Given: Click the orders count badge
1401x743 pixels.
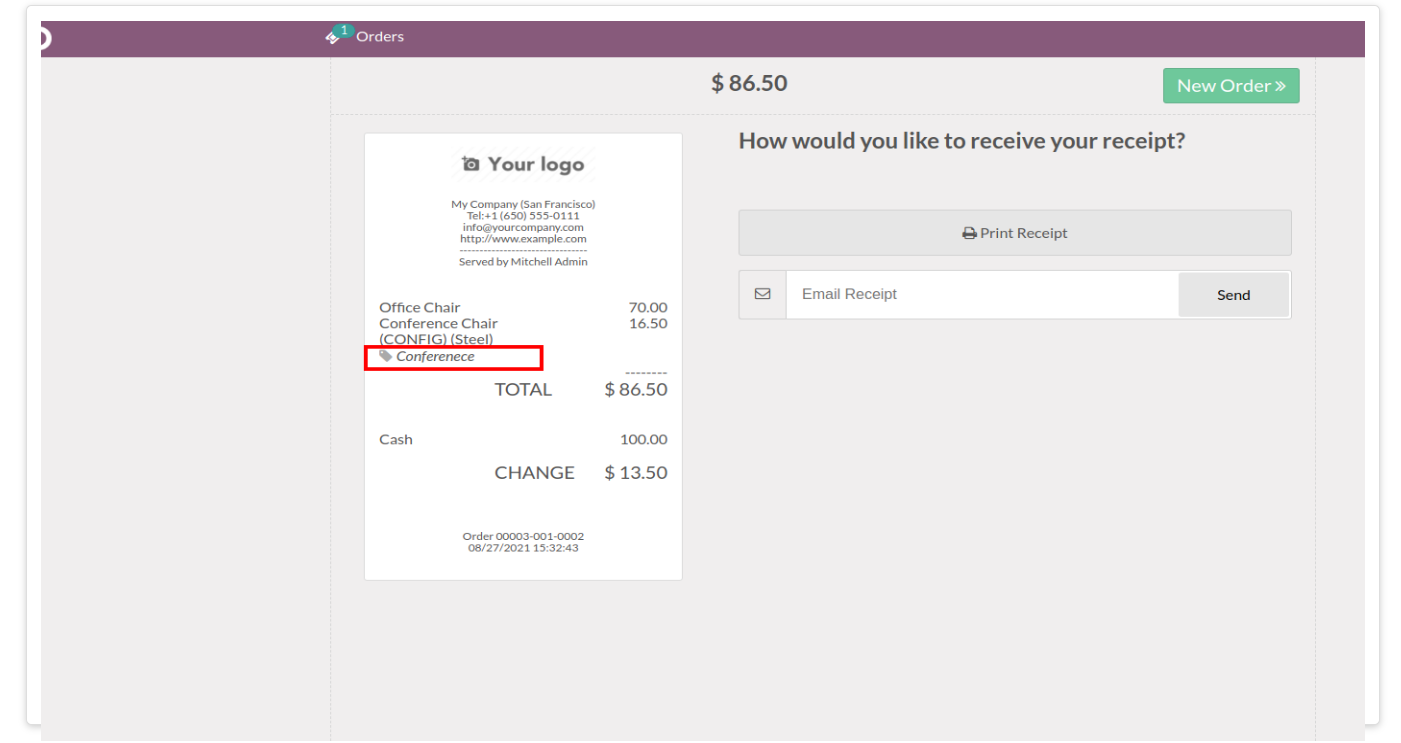Looking at the screenshot, I should (x=343, y=31).
